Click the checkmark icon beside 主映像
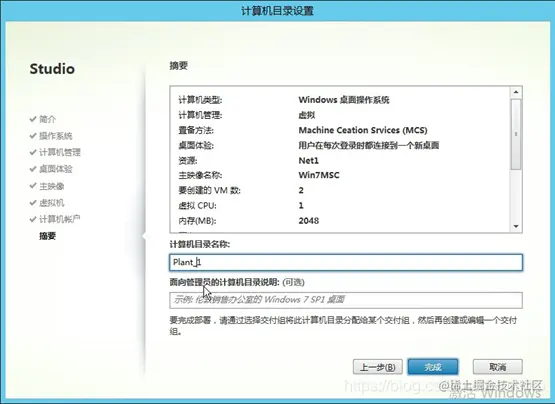 33,186
